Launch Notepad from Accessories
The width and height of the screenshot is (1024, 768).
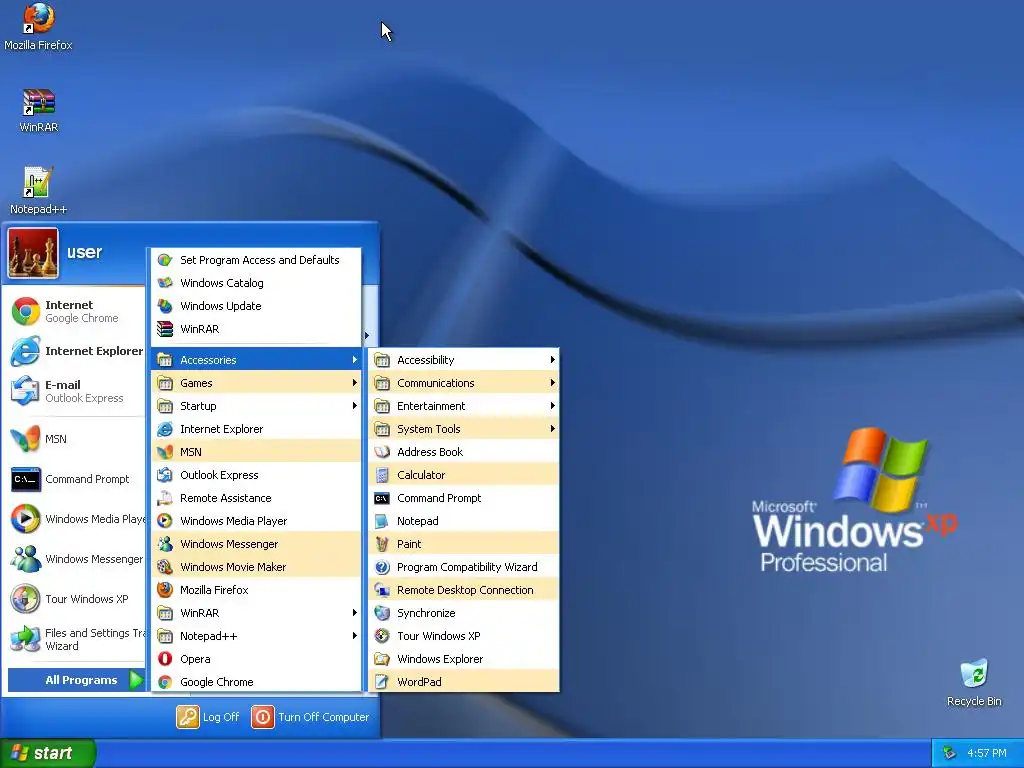point(464,520)
